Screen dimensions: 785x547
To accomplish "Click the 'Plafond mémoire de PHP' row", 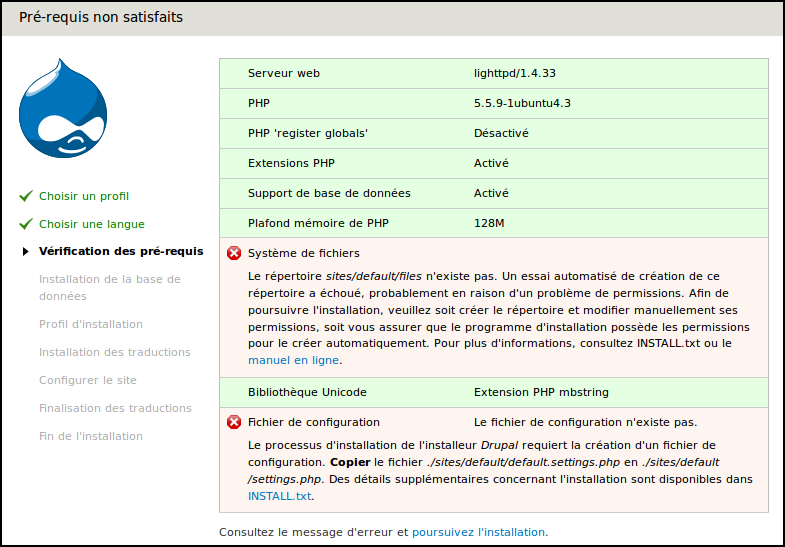I will pyautogui.click(x=494, y=223).
